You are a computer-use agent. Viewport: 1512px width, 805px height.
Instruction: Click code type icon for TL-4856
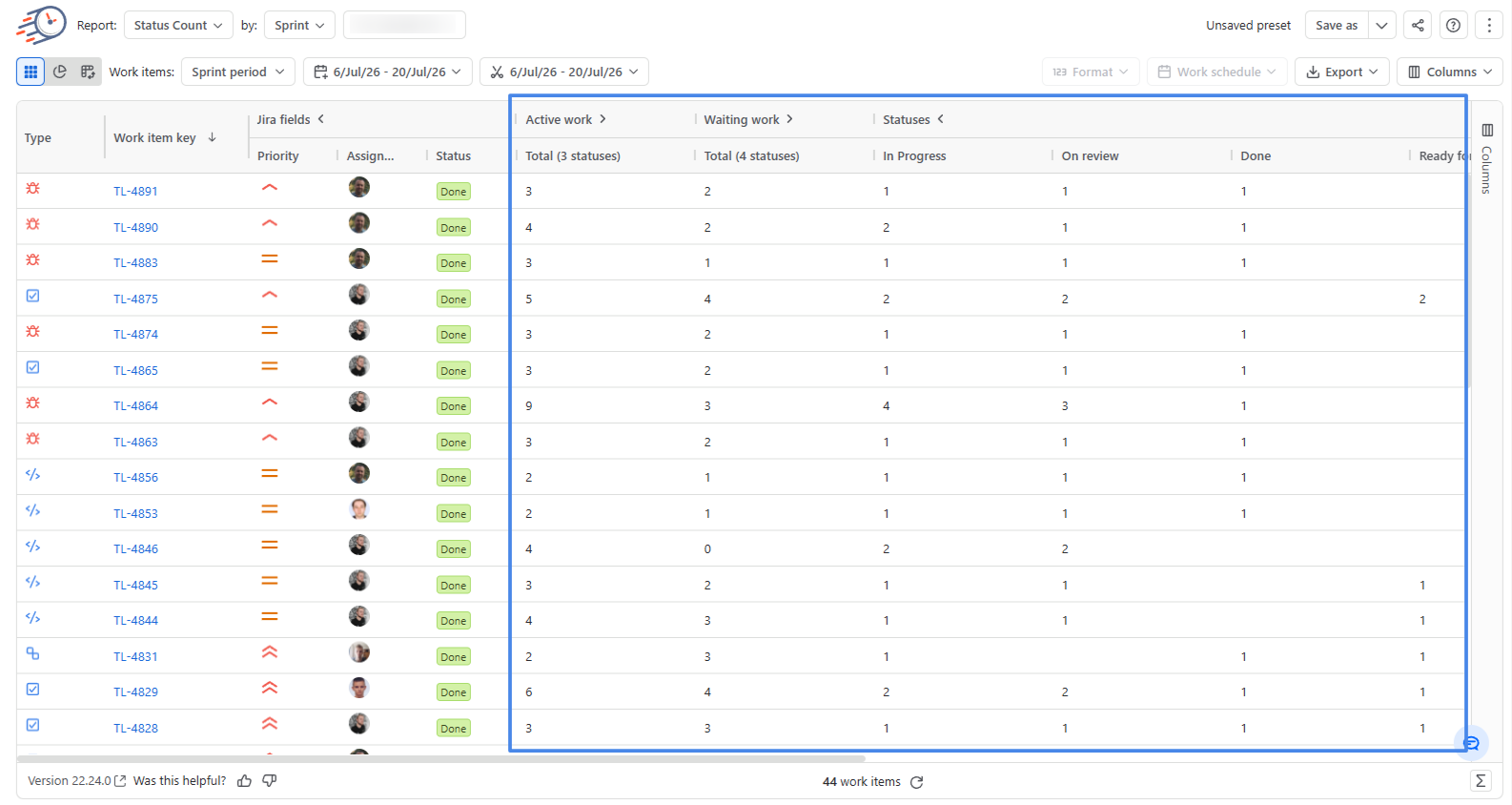pyautogui.click(x=32, y=475)
